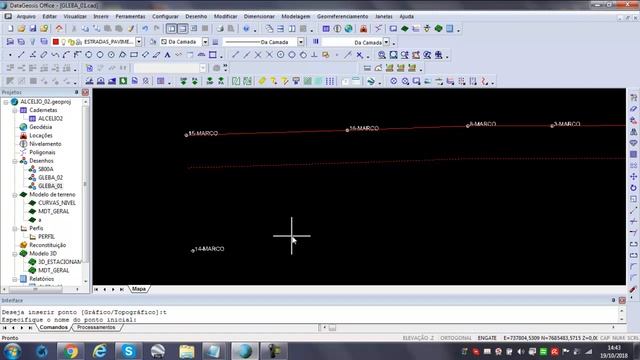Click the blue X delete icon
The height and width of the screenshot is (360, 640).
tap(359, 55)
